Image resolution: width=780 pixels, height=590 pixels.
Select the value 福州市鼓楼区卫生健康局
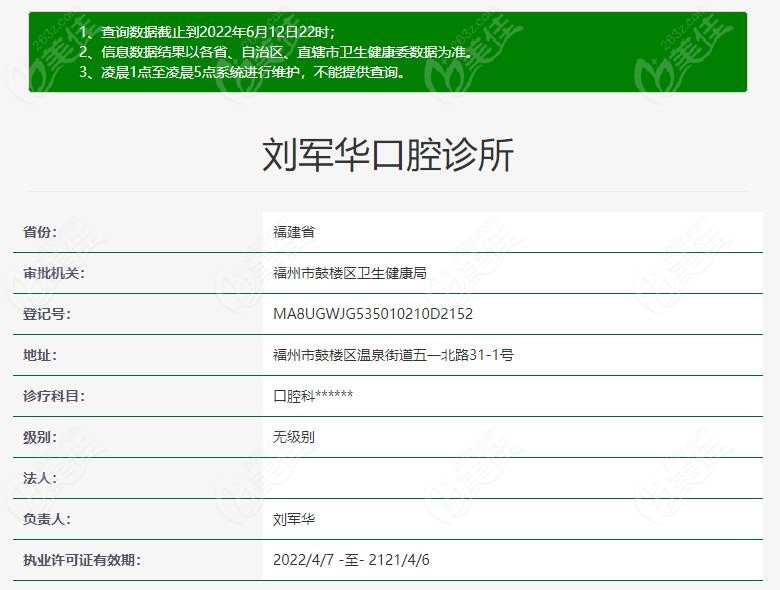[350, 273]
